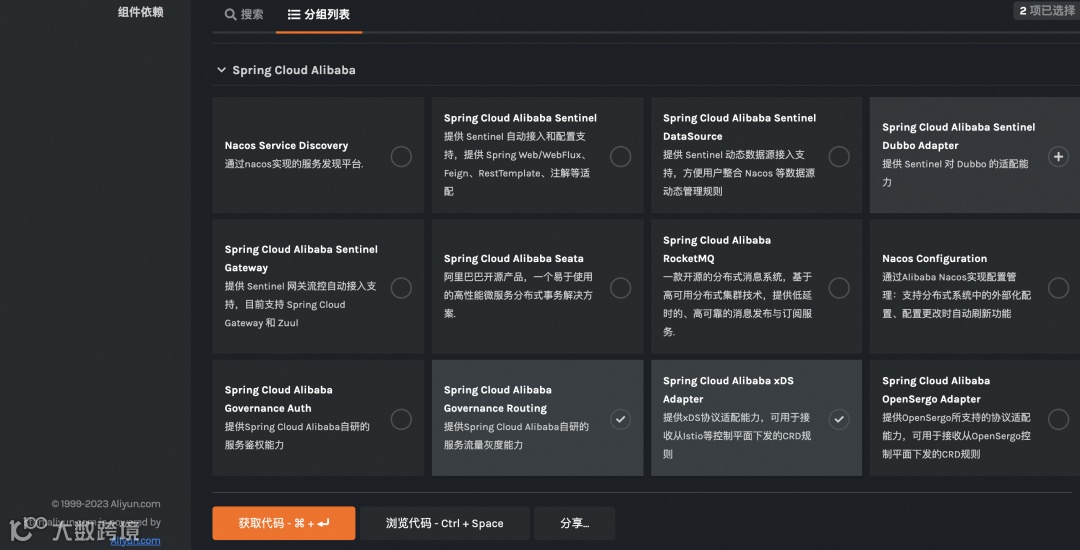This screenshot has height=550, width=1080.
Task: Open the 2 项已选择 indicator
Action: 1046,10
